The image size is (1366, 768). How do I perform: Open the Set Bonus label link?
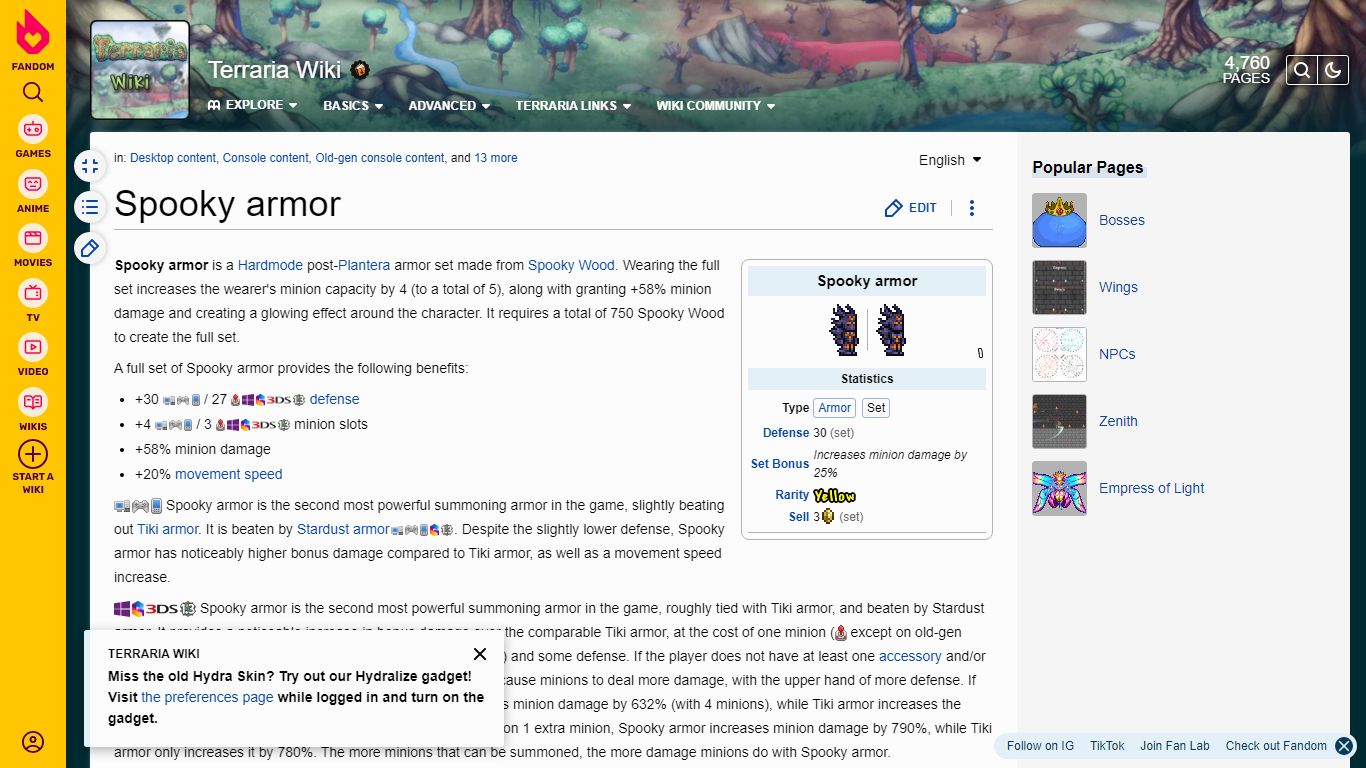(780, 464)
